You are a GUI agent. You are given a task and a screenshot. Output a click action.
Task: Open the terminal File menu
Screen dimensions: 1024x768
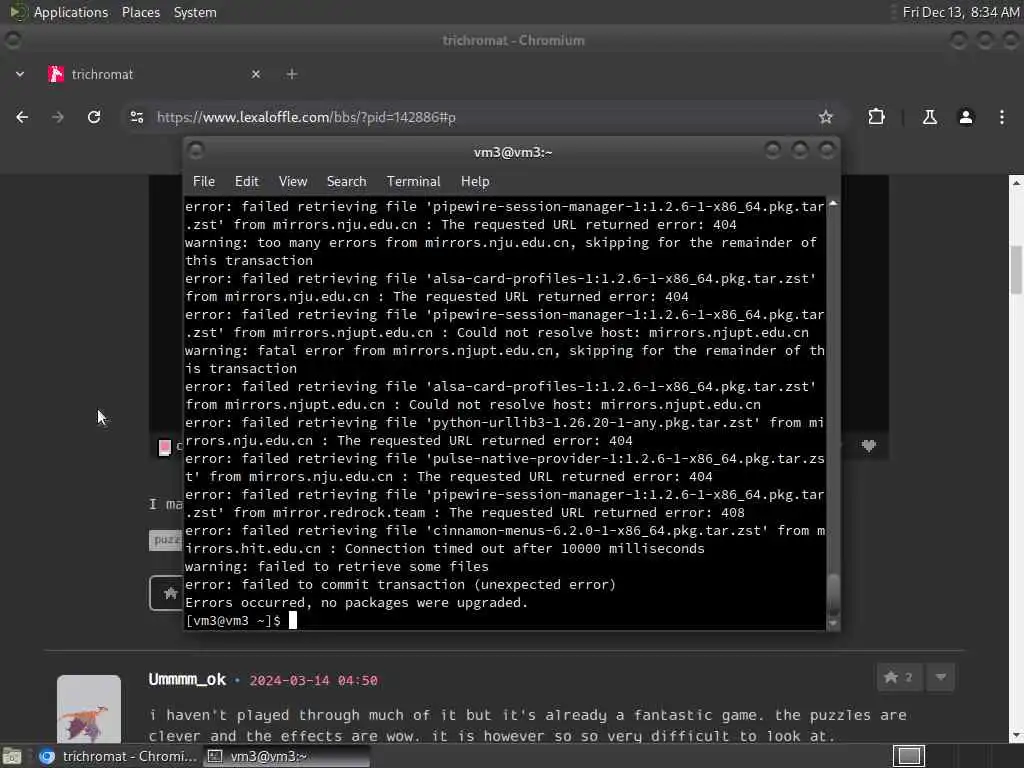coord(204,182)
